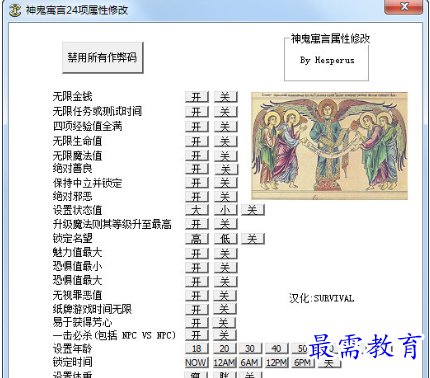This screenshot has width=430, height=378.
Task: Lock time to NOW in 锁定时间
Action: coord(197,362)
